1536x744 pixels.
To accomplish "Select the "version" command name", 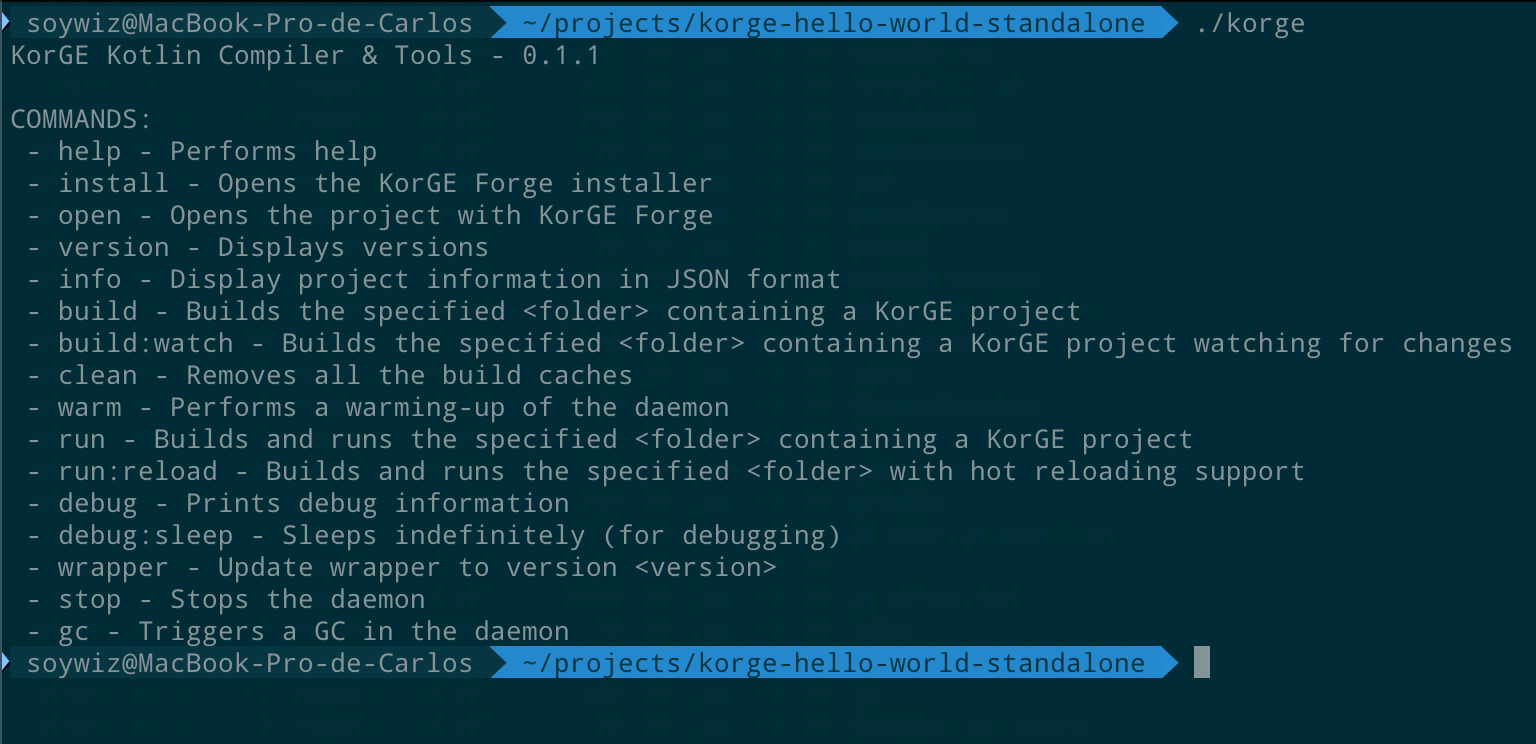I will (x=113, y=248).
